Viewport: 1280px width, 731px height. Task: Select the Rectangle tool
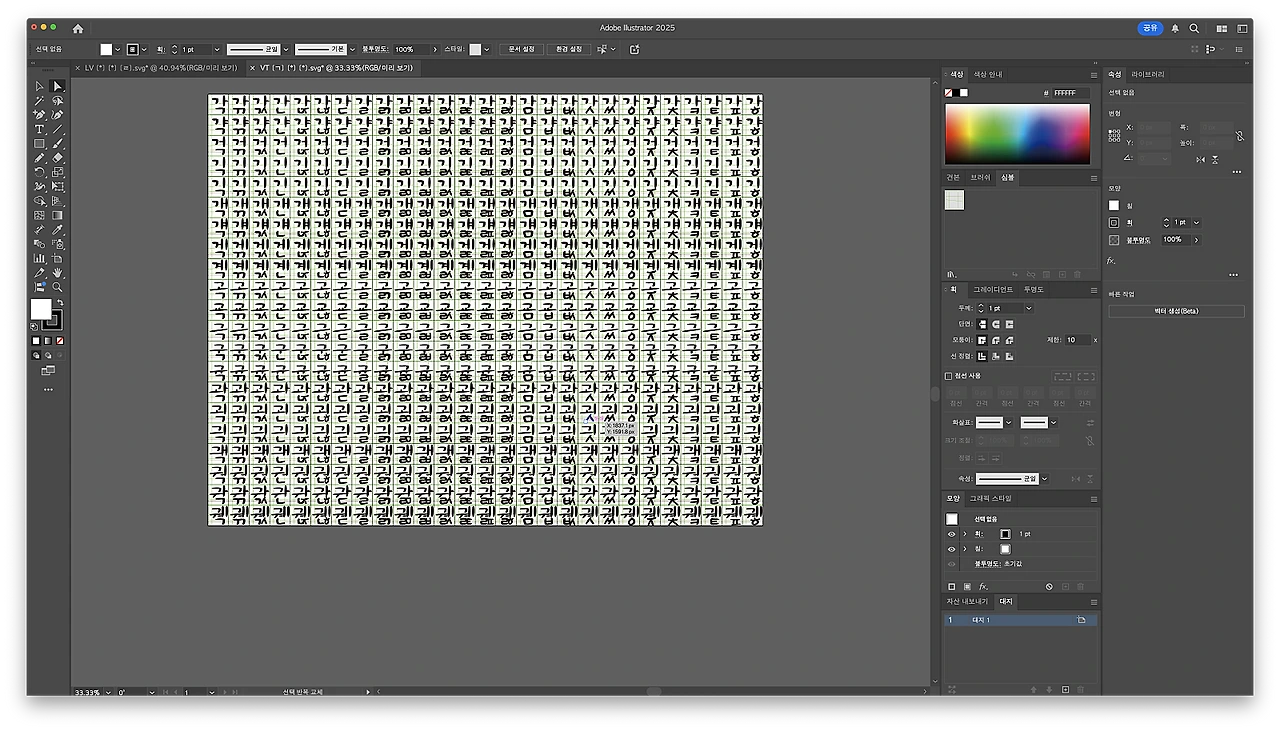point(38,143)
